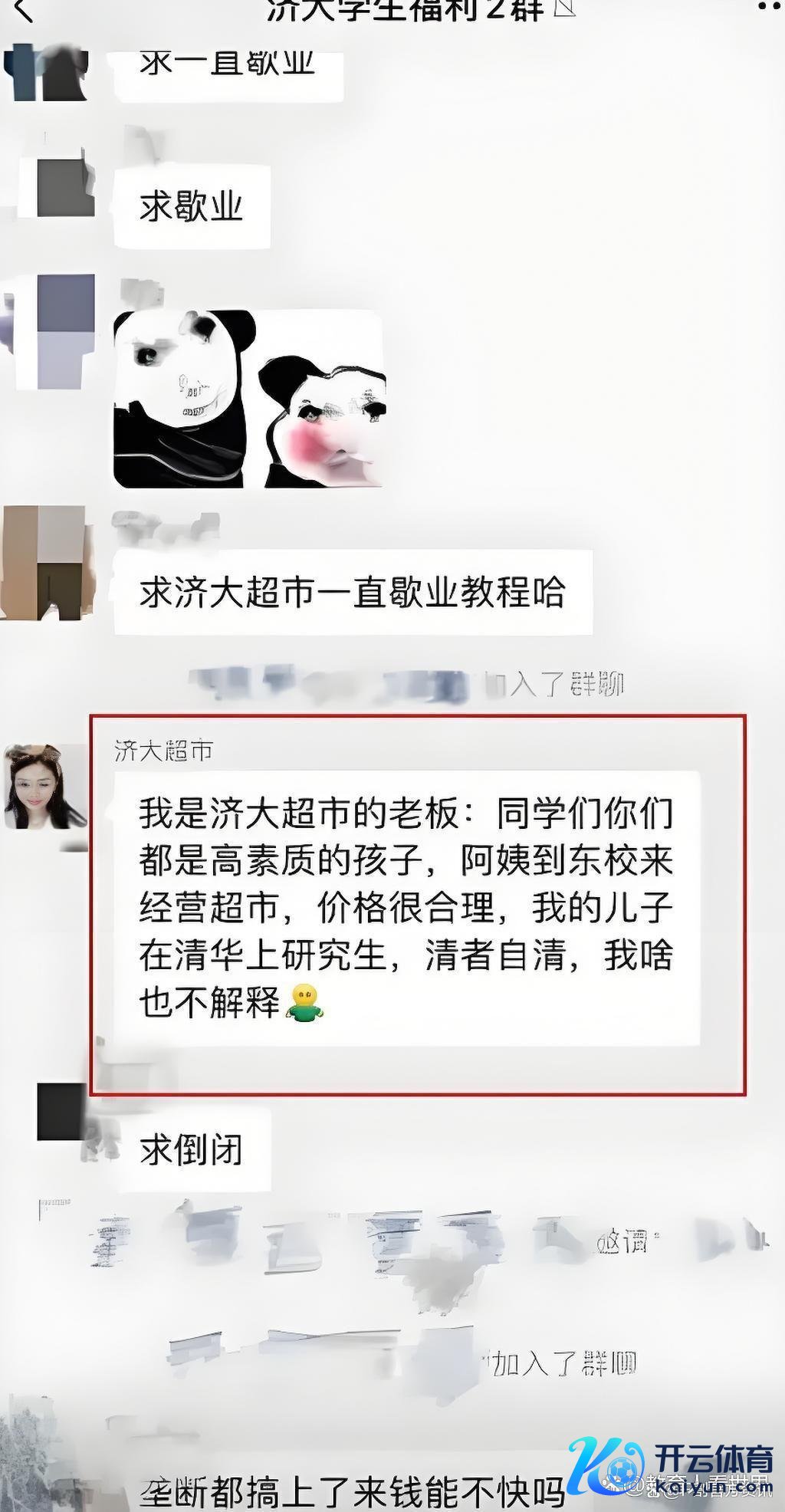Tap the 济大超市 sender name label
The image size is (785, 1512).
pyautogui.click(x=164, y=751)
